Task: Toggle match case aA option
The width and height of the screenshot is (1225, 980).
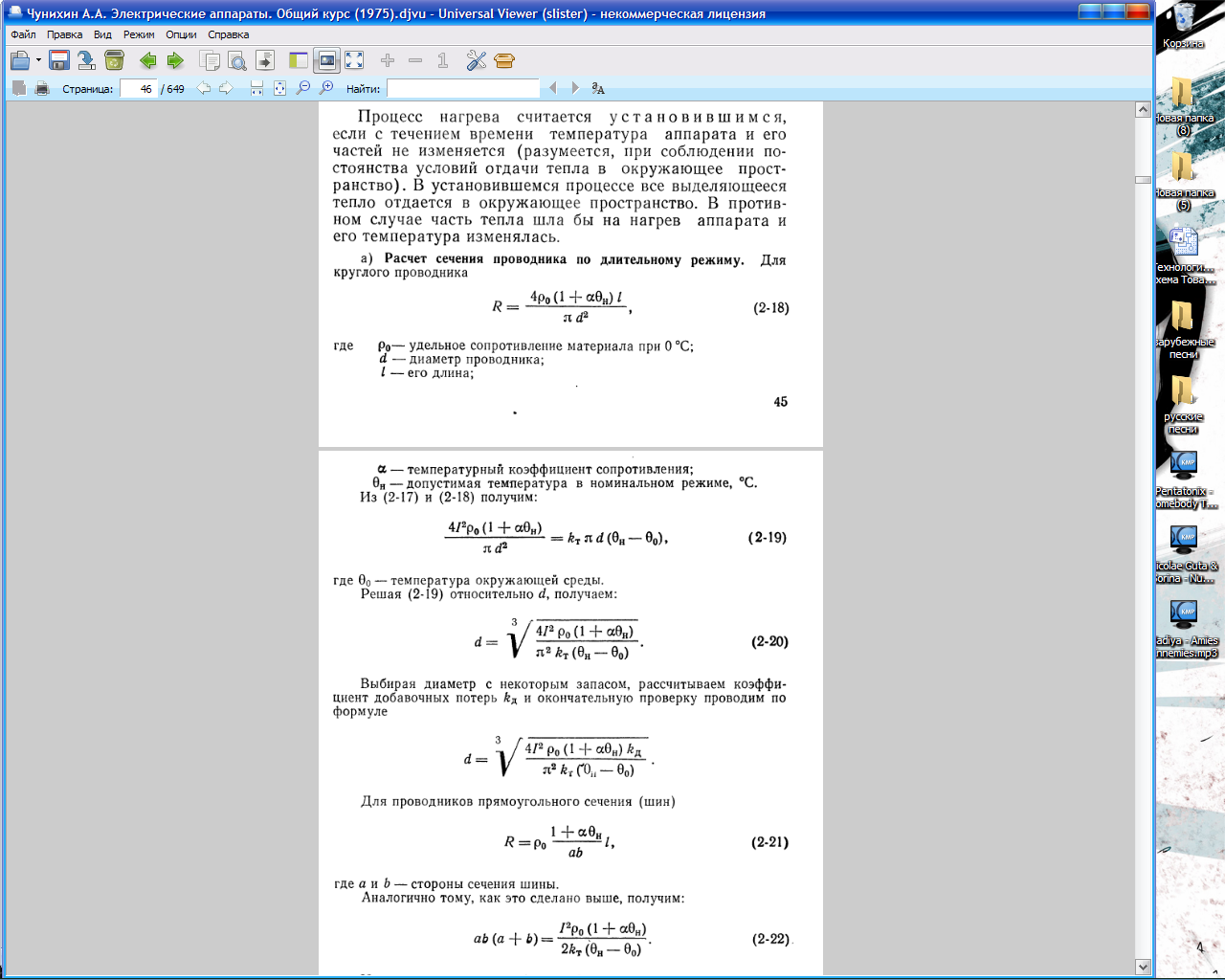Action: 598,88
